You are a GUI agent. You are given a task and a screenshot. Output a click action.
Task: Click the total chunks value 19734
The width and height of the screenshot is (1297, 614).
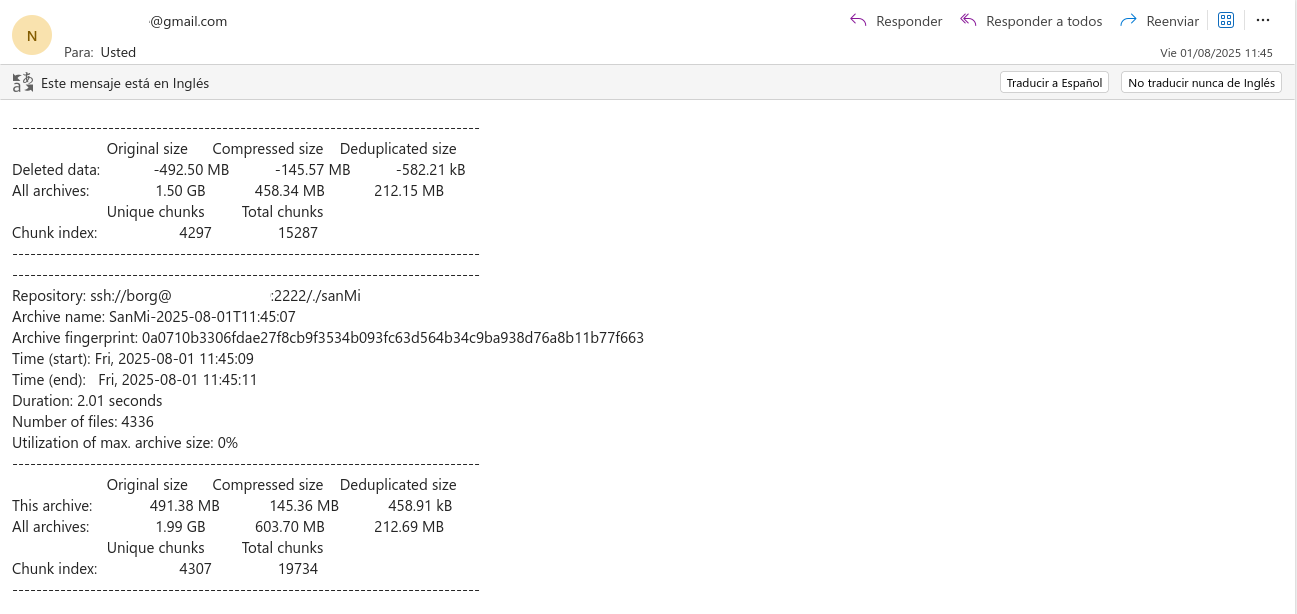(298, 569)
